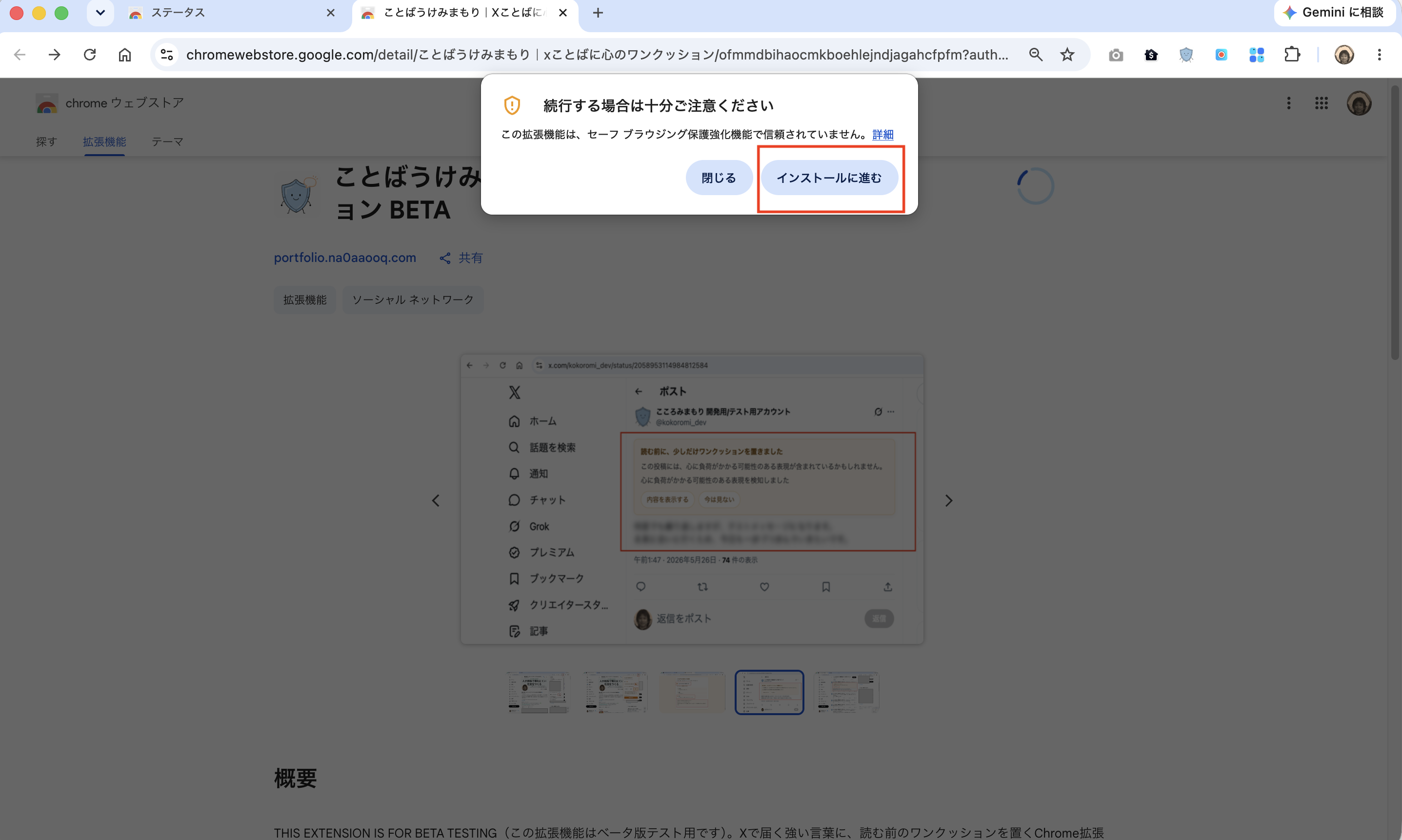This screenshot has width=1402, height=840.
Task: Open 探す tab in web store
Action: (x=46, y=141)
